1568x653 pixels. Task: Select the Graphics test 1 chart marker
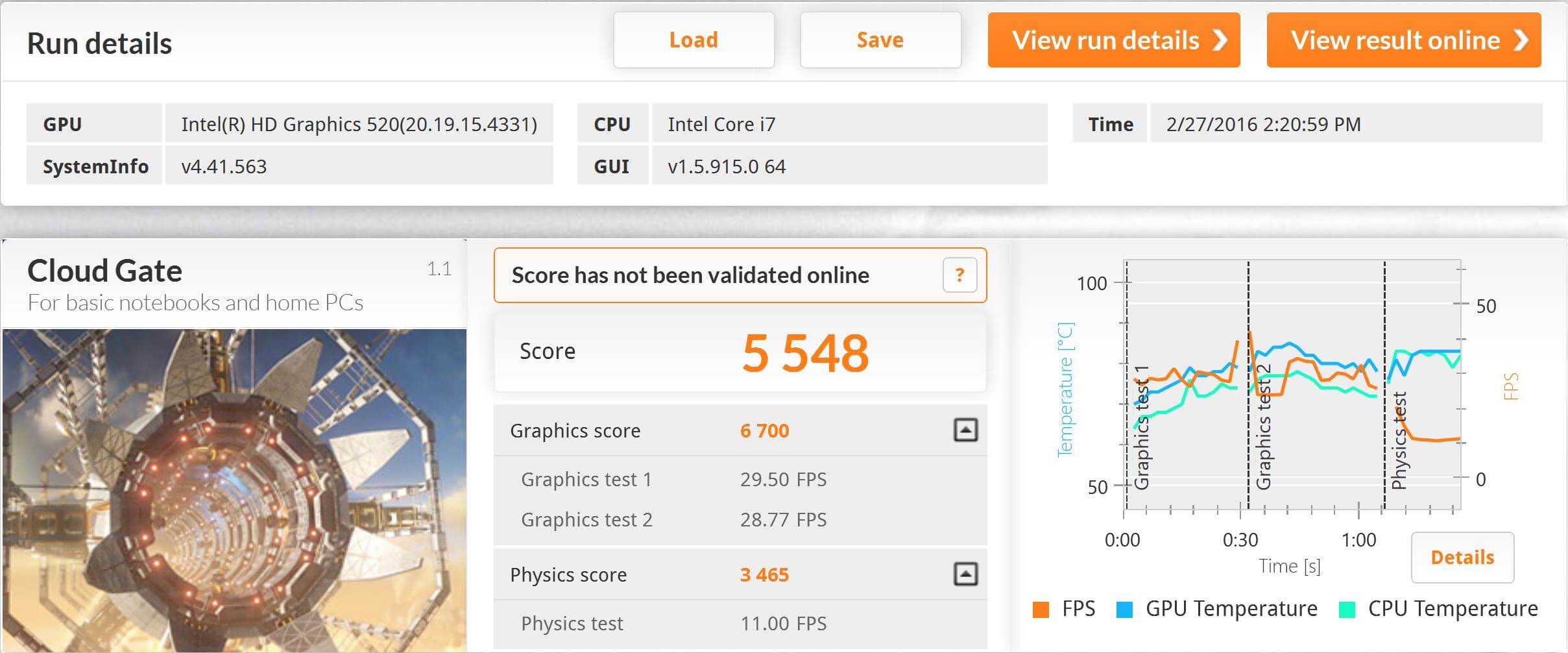[x=1141, y=427]
